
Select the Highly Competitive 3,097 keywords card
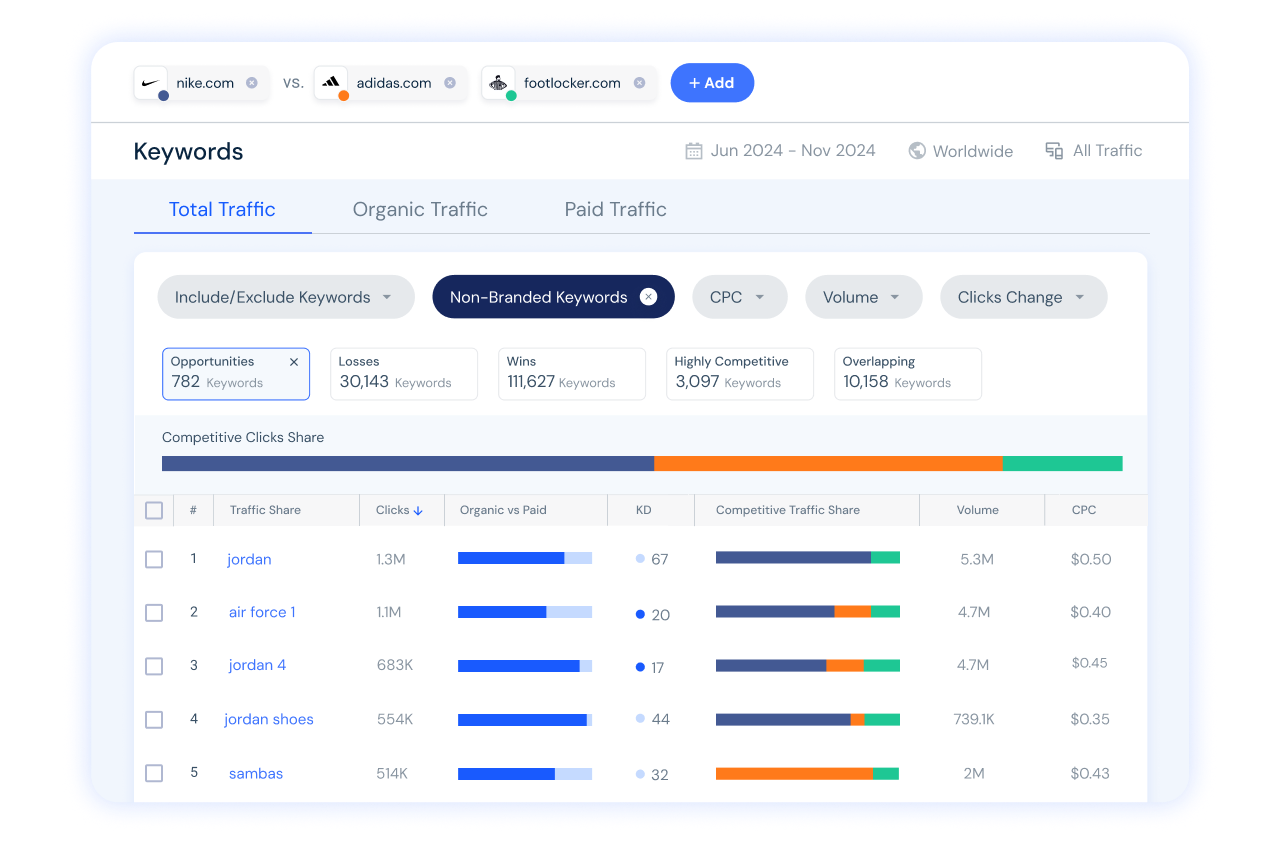point(740,374)
